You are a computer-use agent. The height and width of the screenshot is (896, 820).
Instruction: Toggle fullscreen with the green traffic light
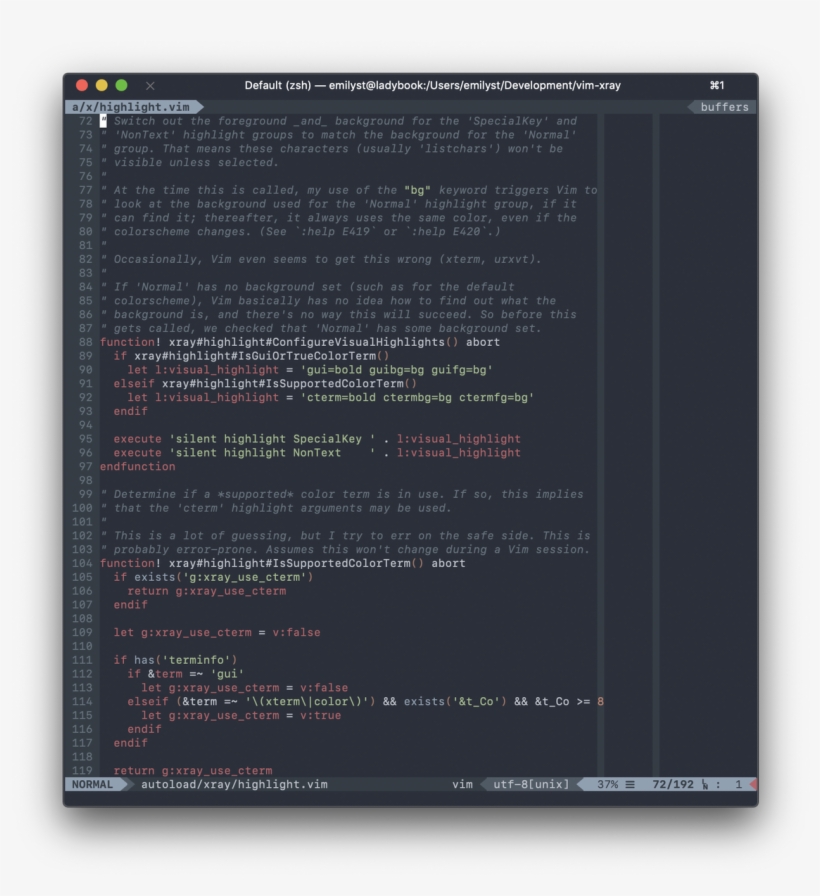point(121,86)
